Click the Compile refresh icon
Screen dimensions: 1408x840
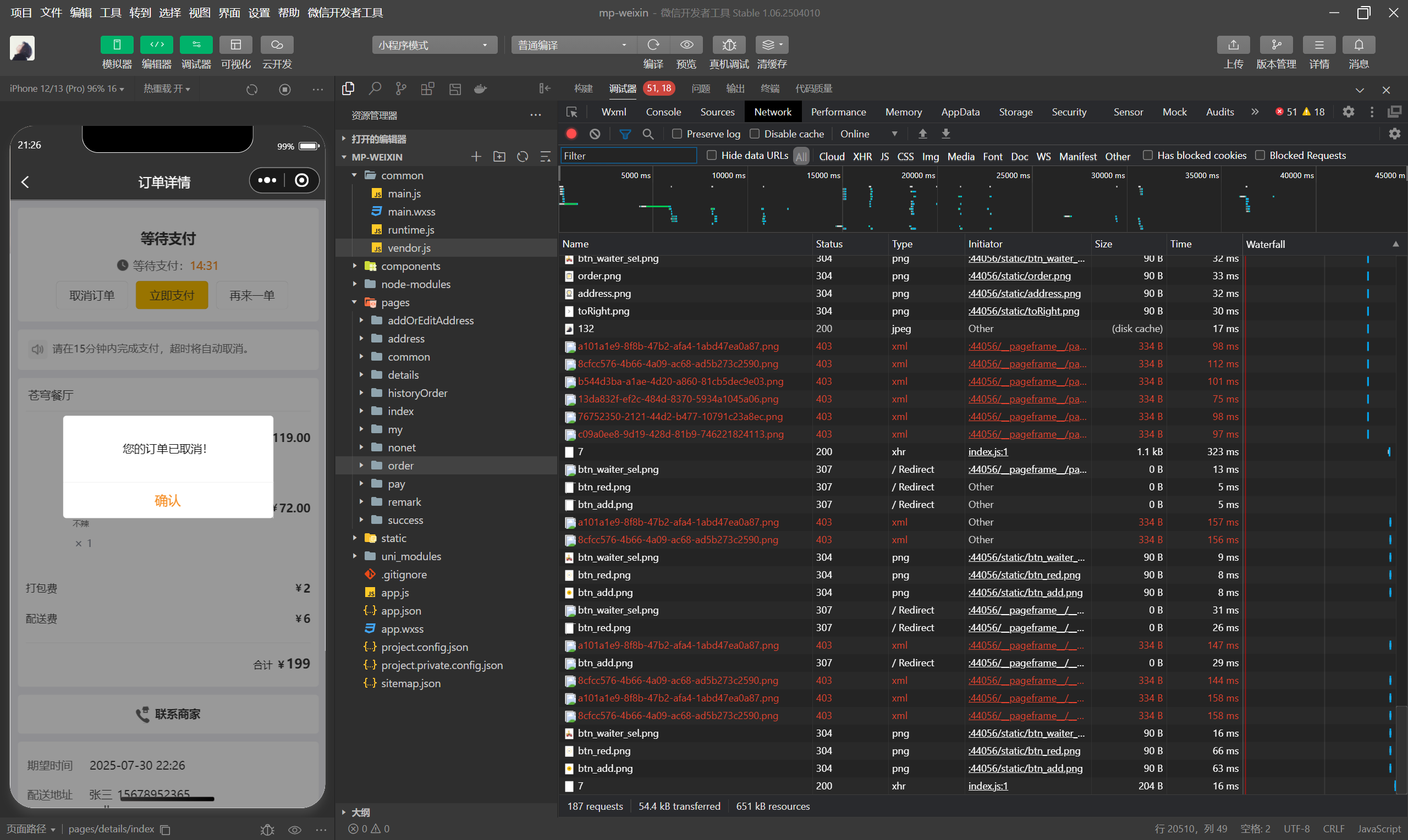tap(653, 45)
